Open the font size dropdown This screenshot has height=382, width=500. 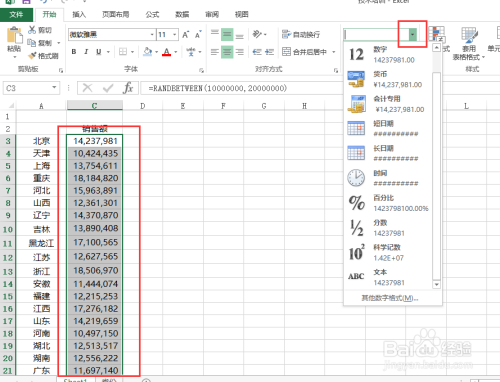point(175,34)
